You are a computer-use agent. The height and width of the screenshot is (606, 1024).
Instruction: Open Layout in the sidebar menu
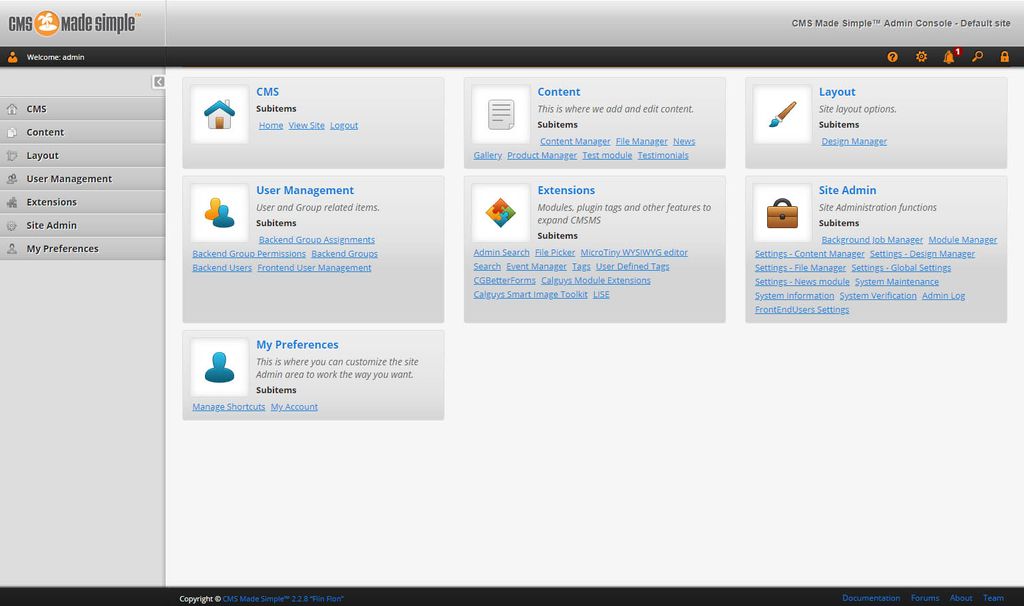pos(82,155)
